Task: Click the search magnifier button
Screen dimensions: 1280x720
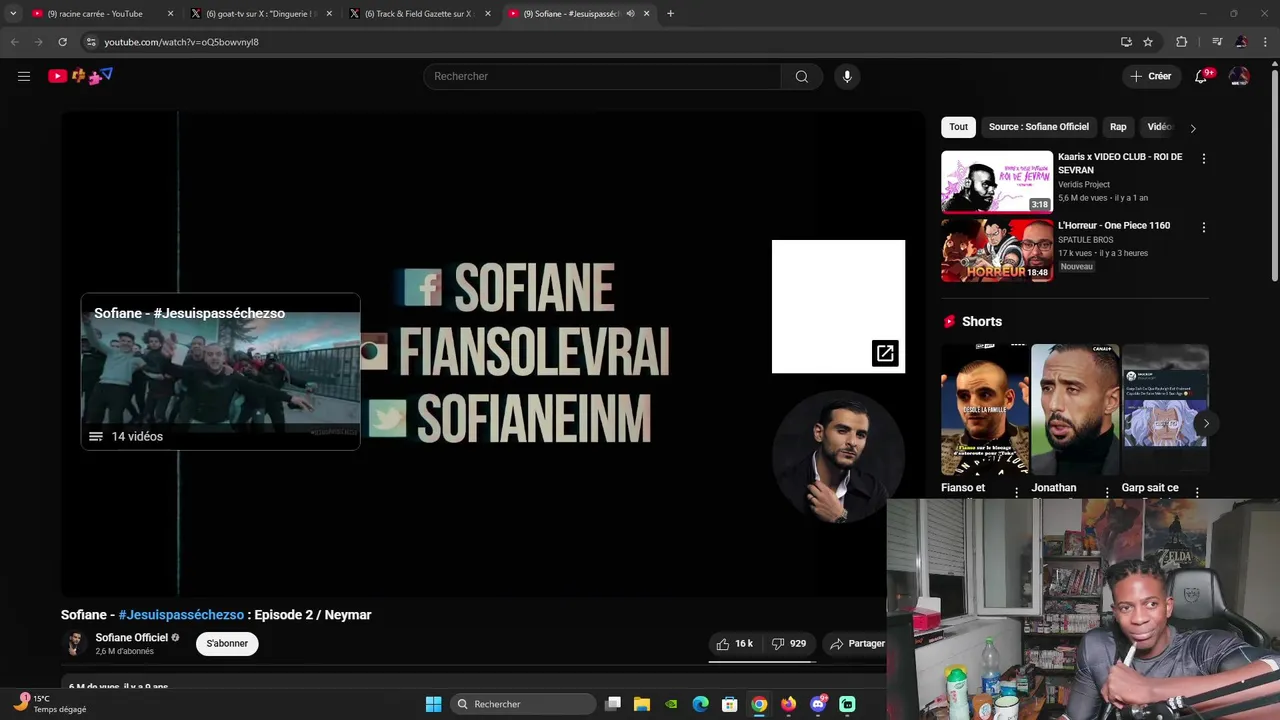Action: 802,76
